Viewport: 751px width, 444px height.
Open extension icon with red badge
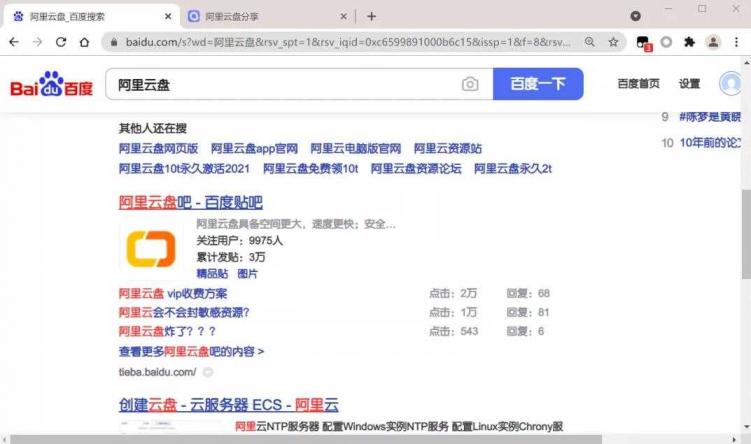click(x=644, y=43)
